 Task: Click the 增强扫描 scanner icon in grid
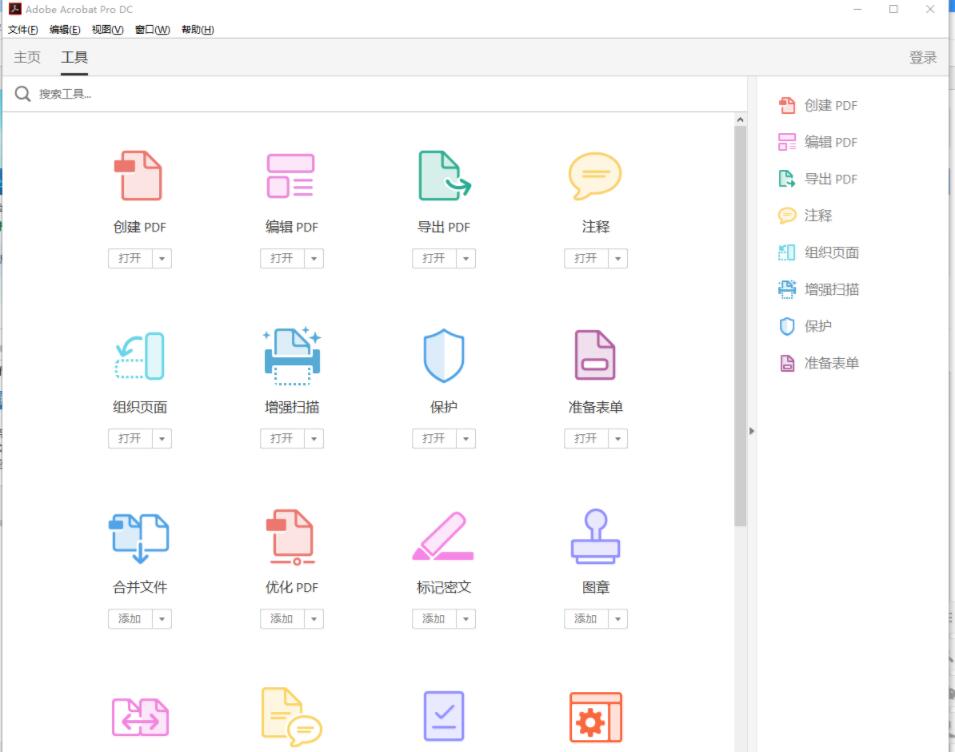click(292, 356)
